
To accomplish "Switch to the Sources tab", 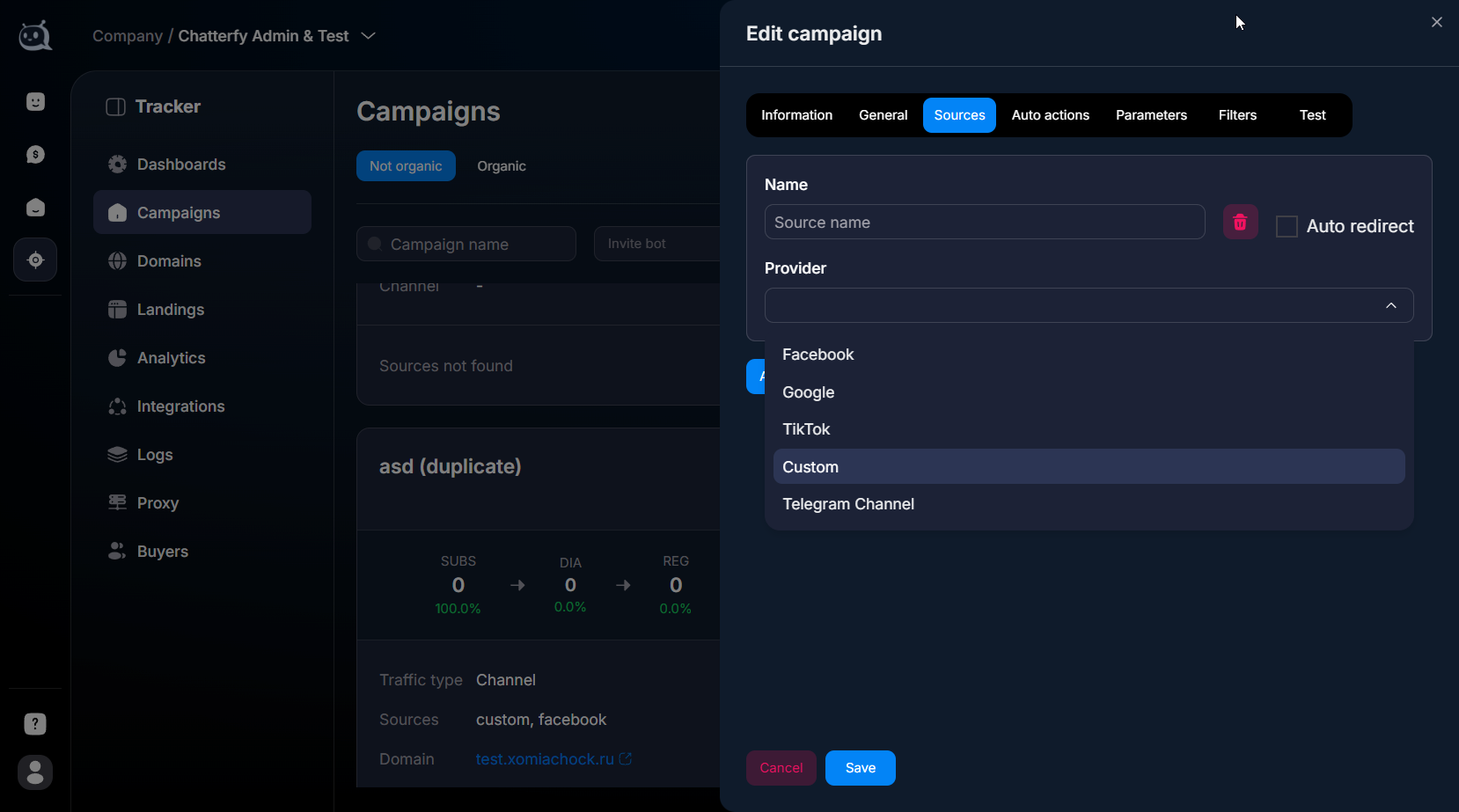I will 959,115.
